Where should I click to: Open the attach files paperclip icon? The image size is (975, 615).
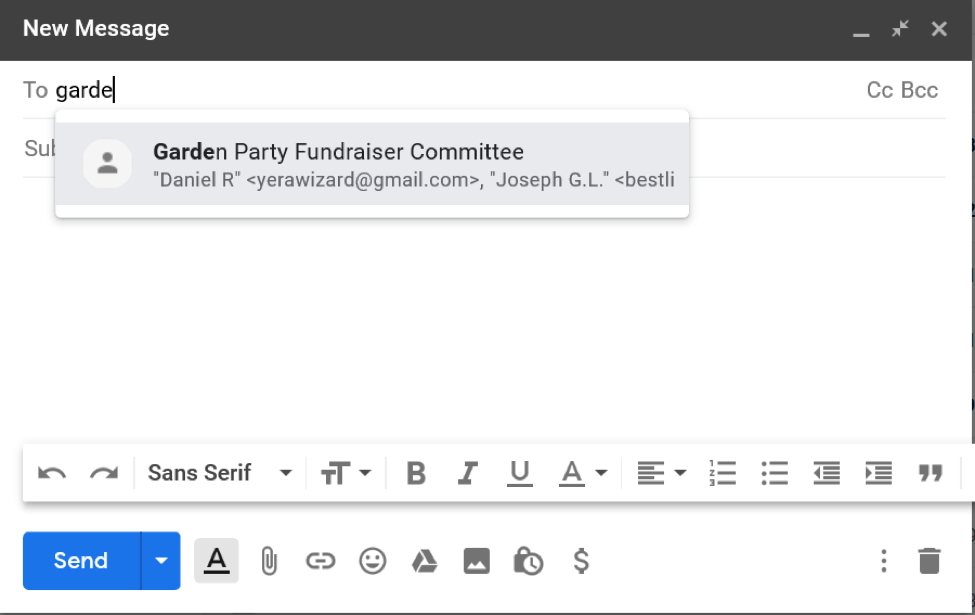click(270, 561)
